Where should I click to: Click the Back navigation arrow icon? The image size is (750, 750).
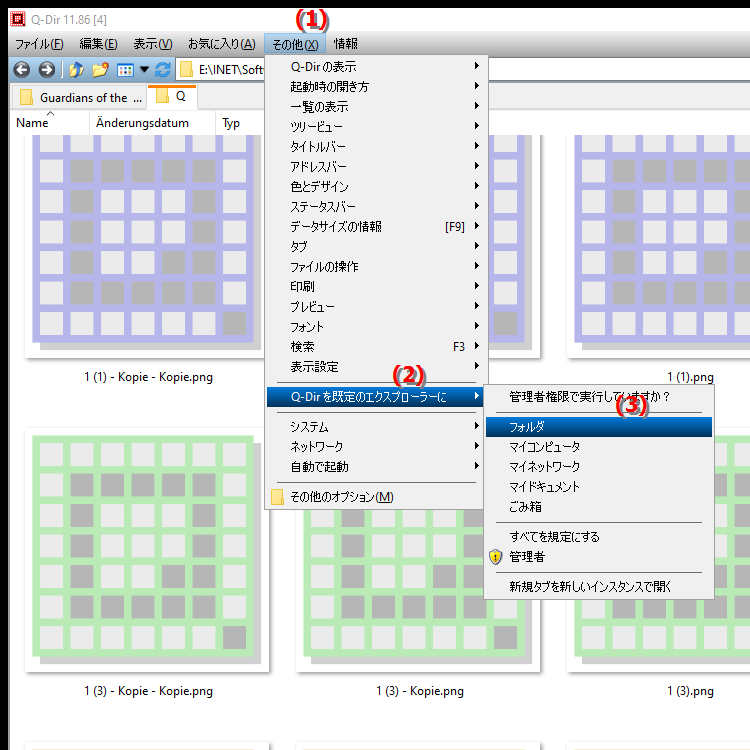(20, 70)
